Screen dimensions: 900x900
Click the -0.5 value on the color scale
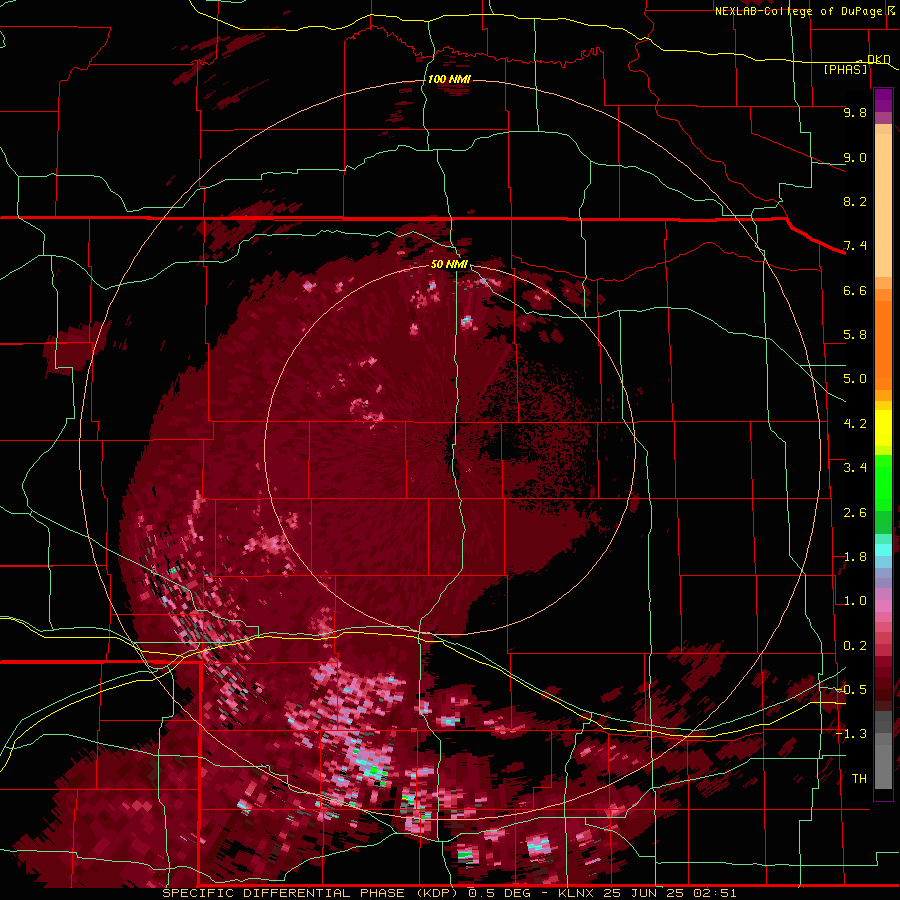pos(851,690)
